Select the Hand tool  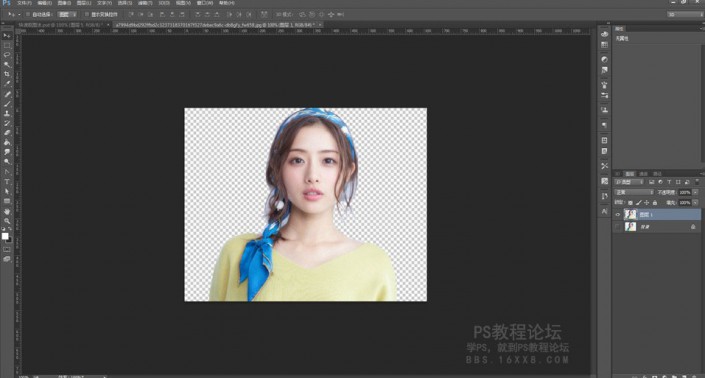click(x=7, y=211)
